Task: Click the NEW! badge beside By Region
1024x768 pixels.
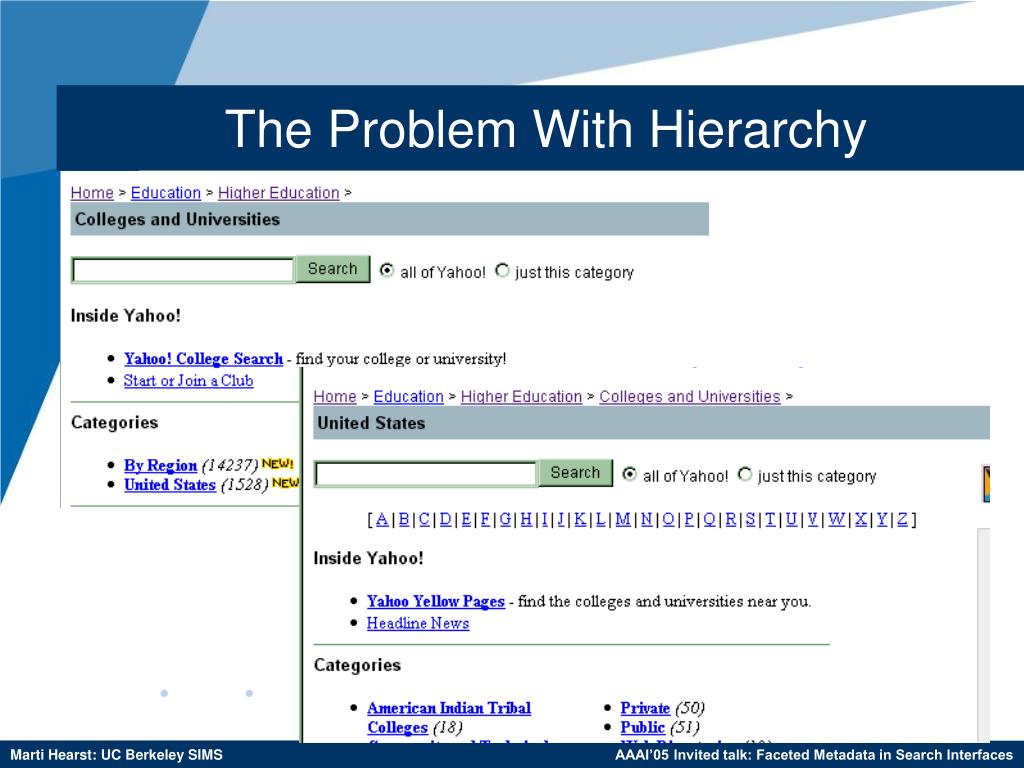Action: tap(278, 464)
